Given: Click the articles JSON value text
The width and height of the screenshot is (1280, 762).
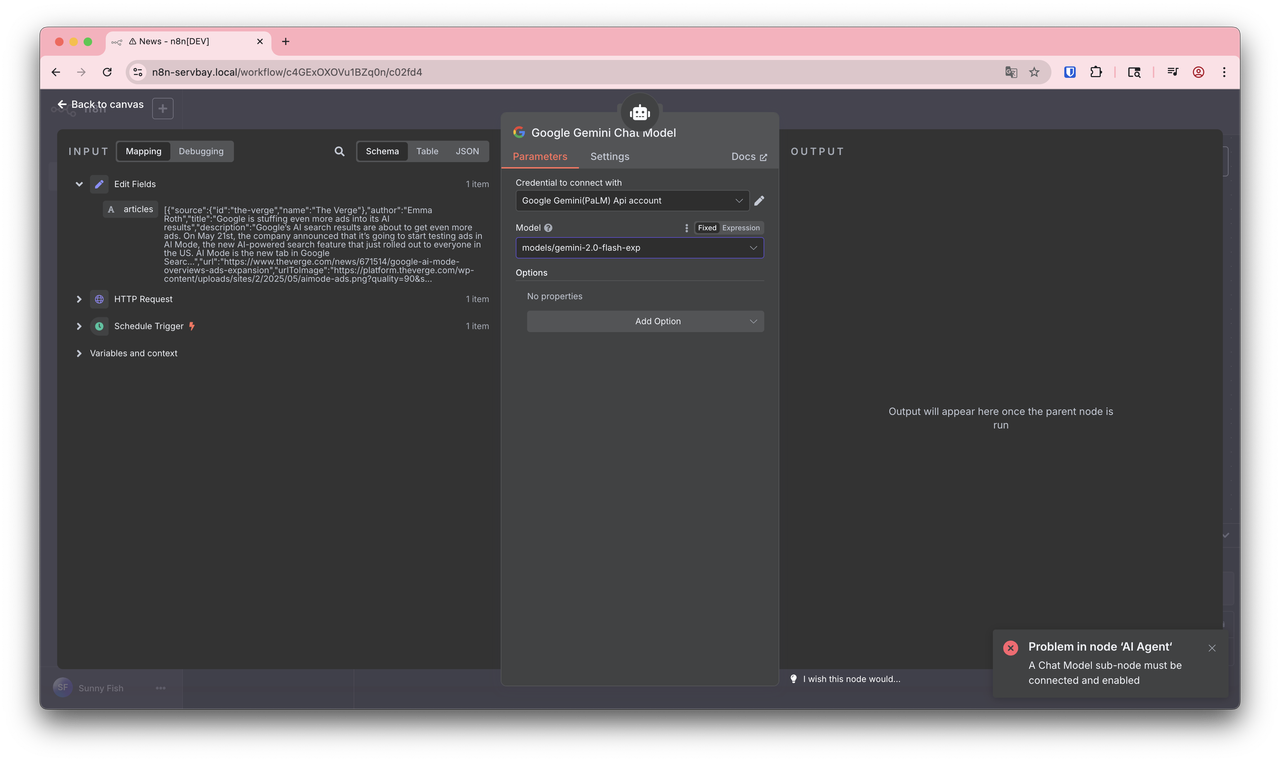Looking at the screenshot, I should click(x=322, y=245).
